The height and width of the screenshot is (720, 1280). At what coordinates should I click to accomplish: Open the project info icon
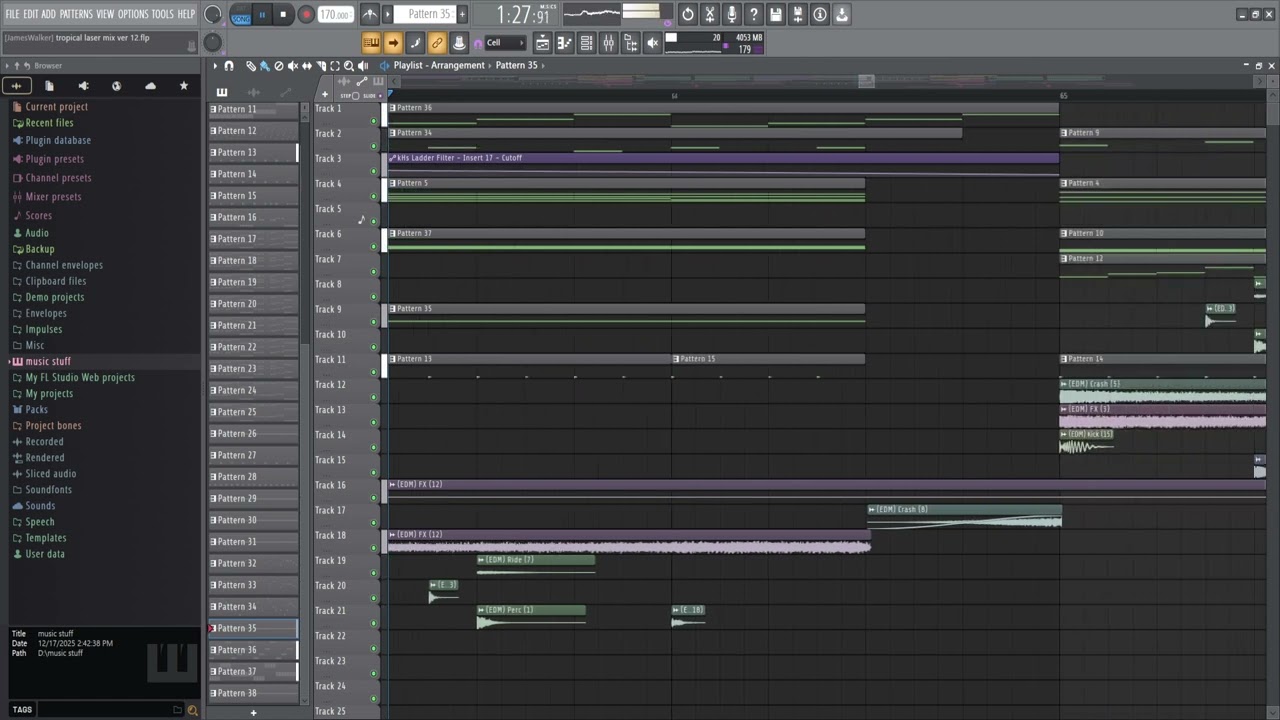pyautogui.click(x=820, y=14)
